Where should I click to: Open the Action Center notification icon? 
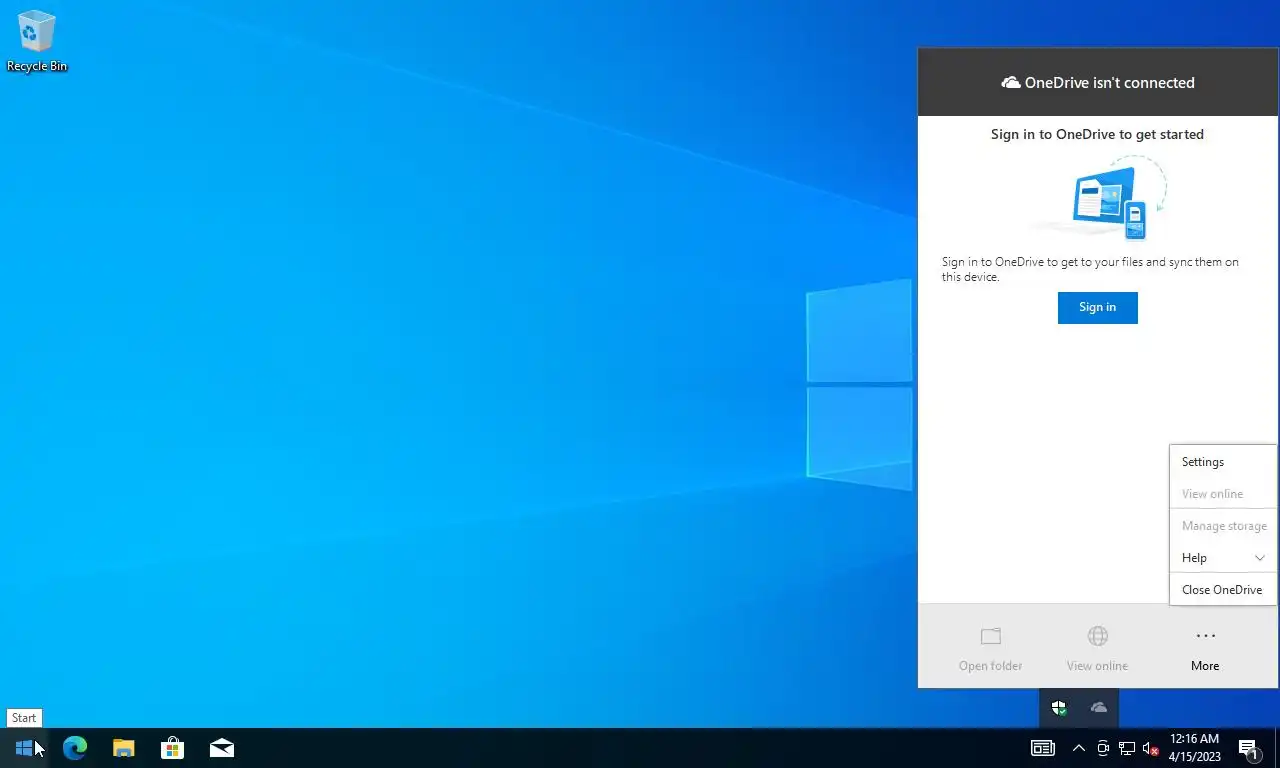click(x=1248, y=748)
